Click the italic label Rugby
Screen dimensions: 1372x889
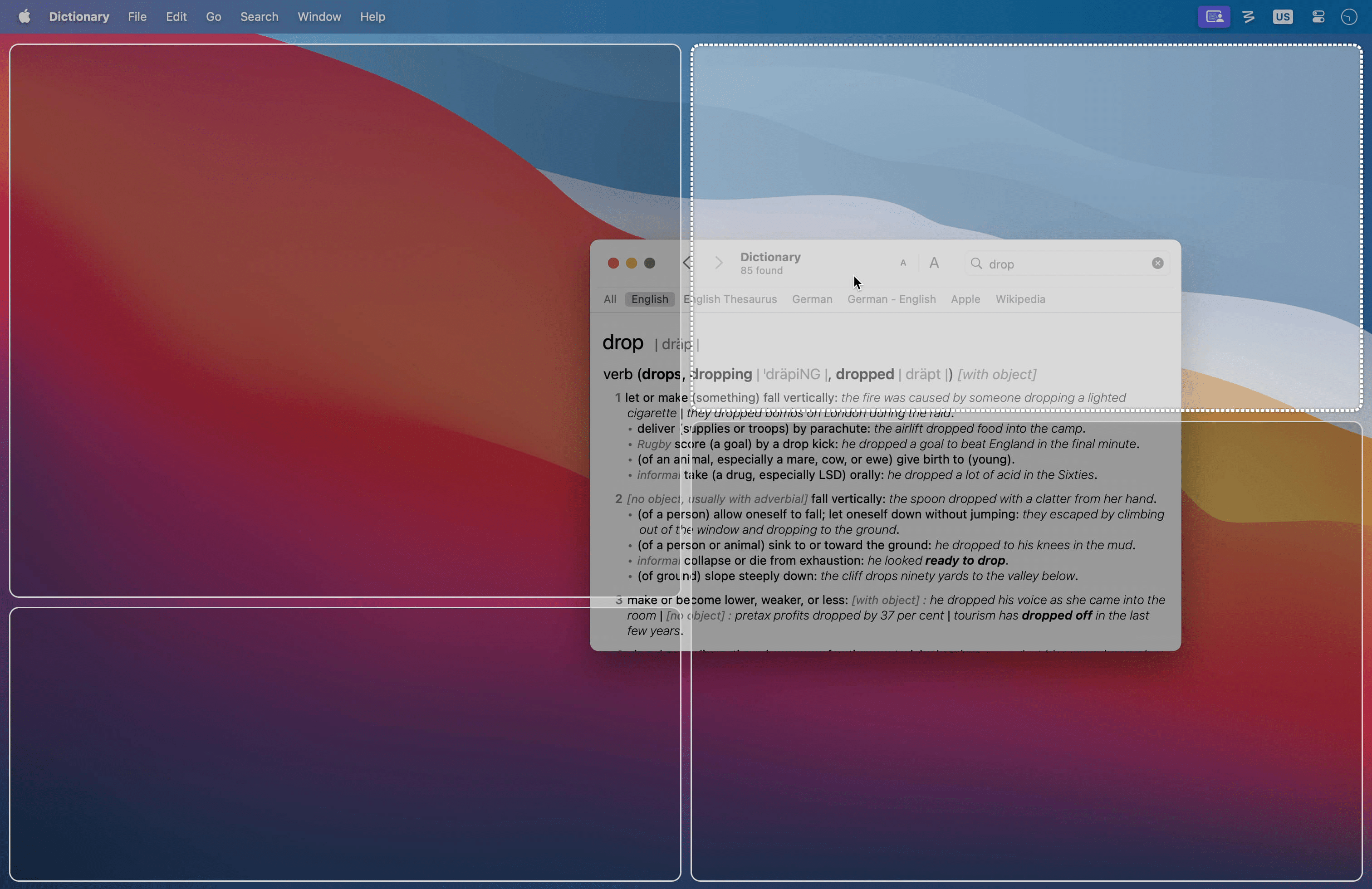pos(654,444)
